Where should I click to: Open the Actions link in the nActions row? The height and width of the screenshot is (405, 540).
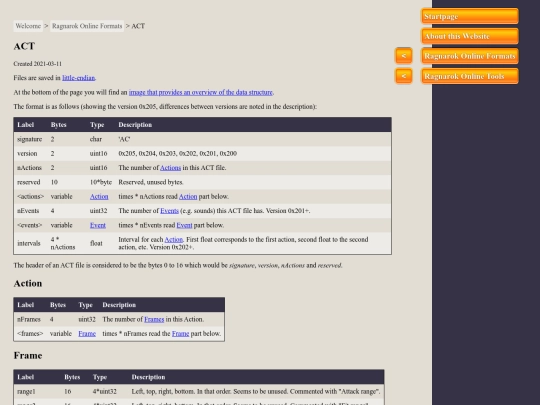tap(170, 168)
